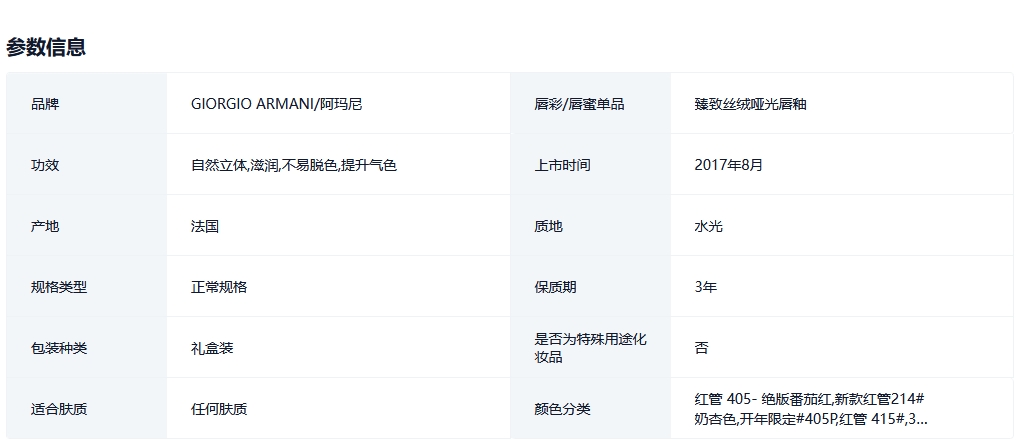Click the 法国 origin value

coord(205,226)
